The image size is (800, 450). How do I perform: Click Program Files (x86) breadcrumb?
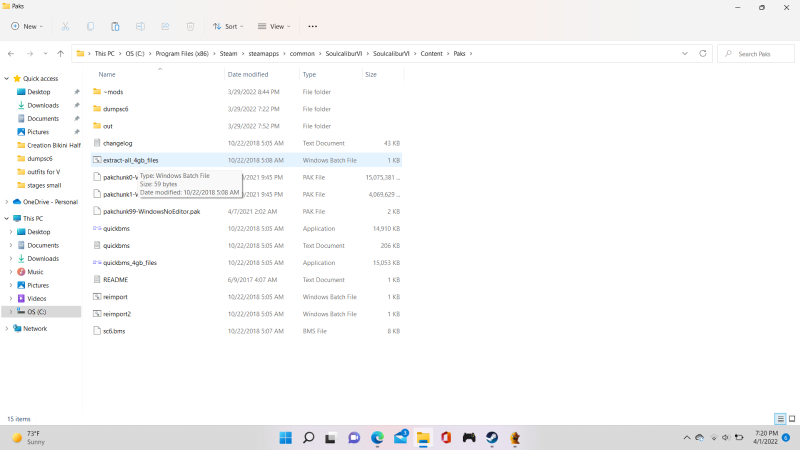(x=182, y=54)
